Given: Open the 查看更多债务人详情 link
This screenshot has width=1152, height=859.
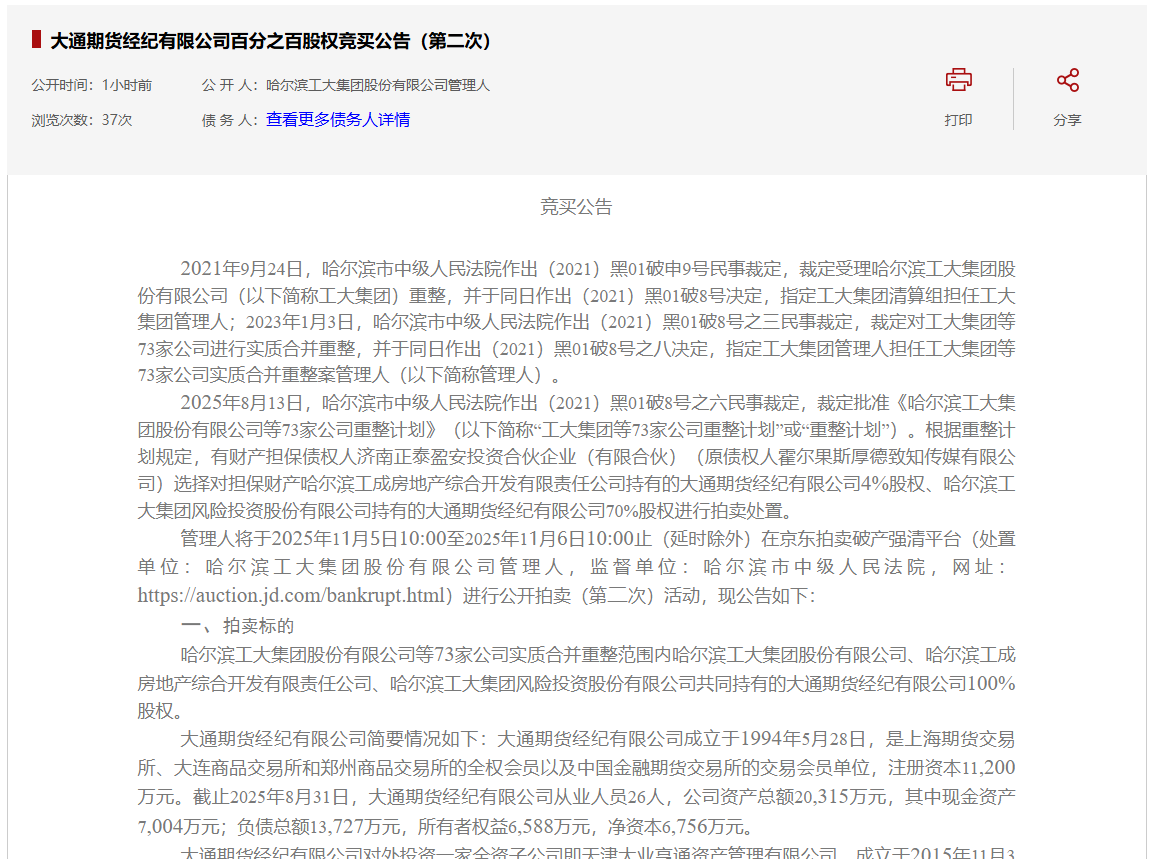Looking at the screenshot, I should [x=338, y=119].
